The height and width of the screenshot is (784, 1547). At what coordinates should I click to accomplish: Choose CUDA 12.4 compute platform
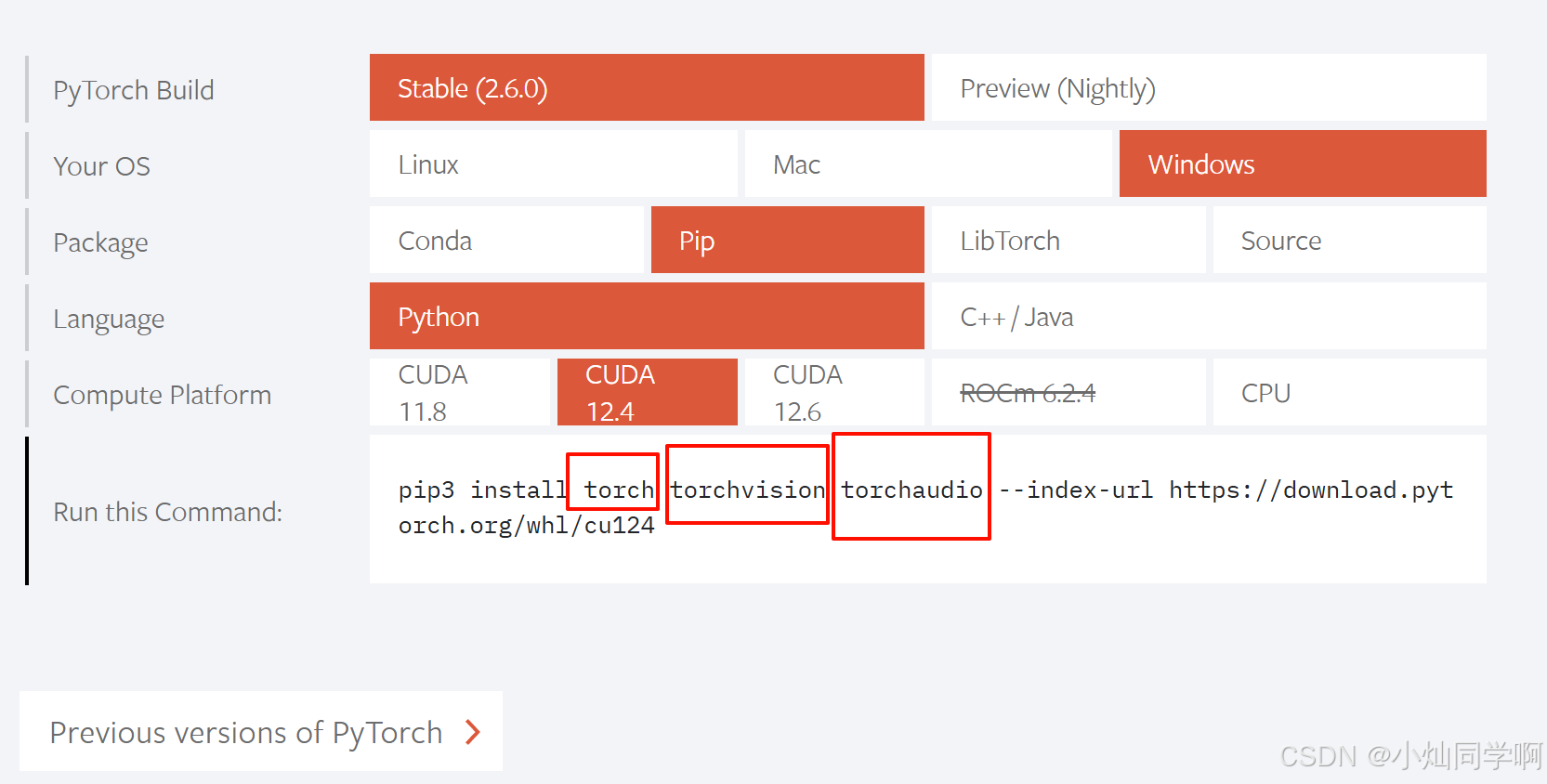pyautogui.click(x=648, y=392)
